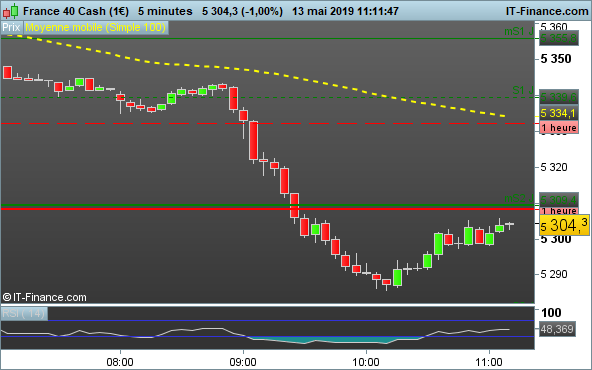Image resolution: width=592 pixels, height=370 pixels.
Task: Click the 5 minutes timeframe label
Action: point(165,11)
